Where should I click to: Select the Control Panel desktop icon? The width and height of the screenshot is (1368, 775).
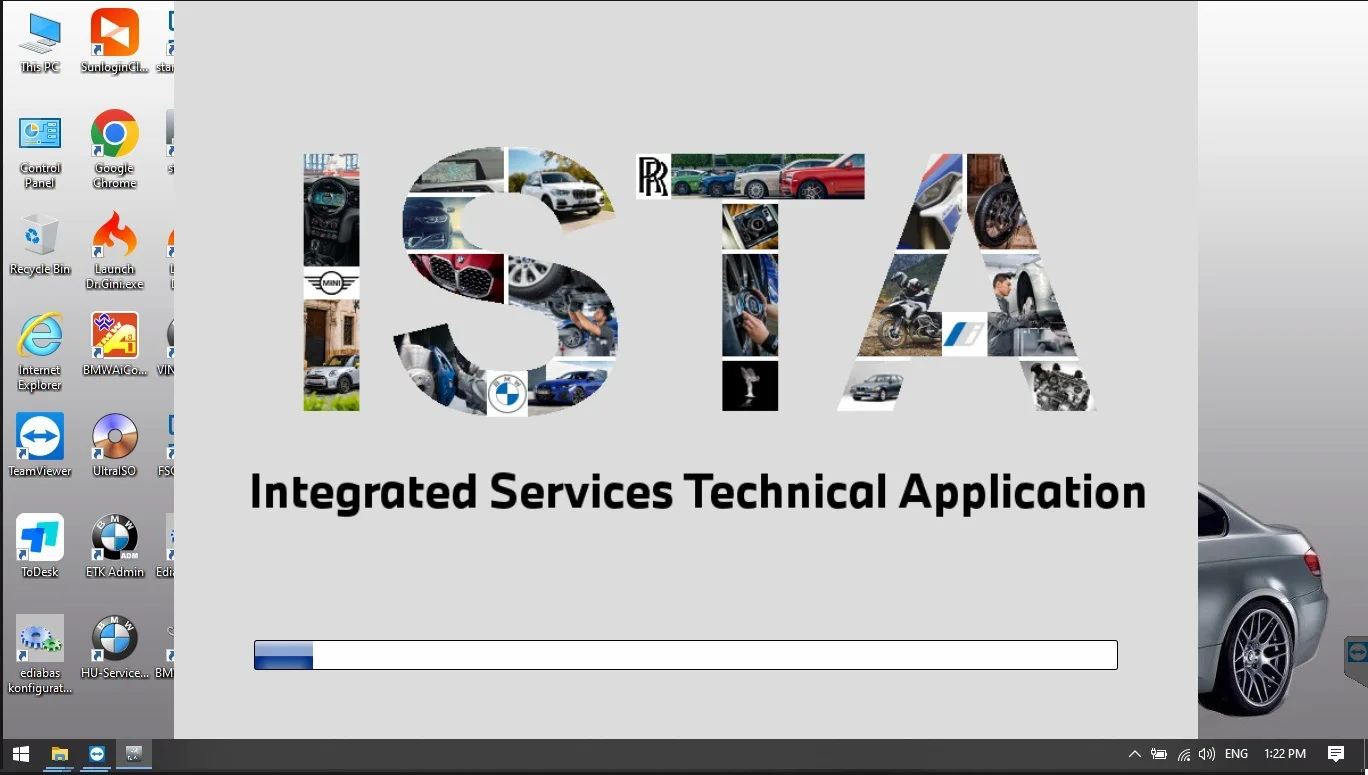click(40, 151)
